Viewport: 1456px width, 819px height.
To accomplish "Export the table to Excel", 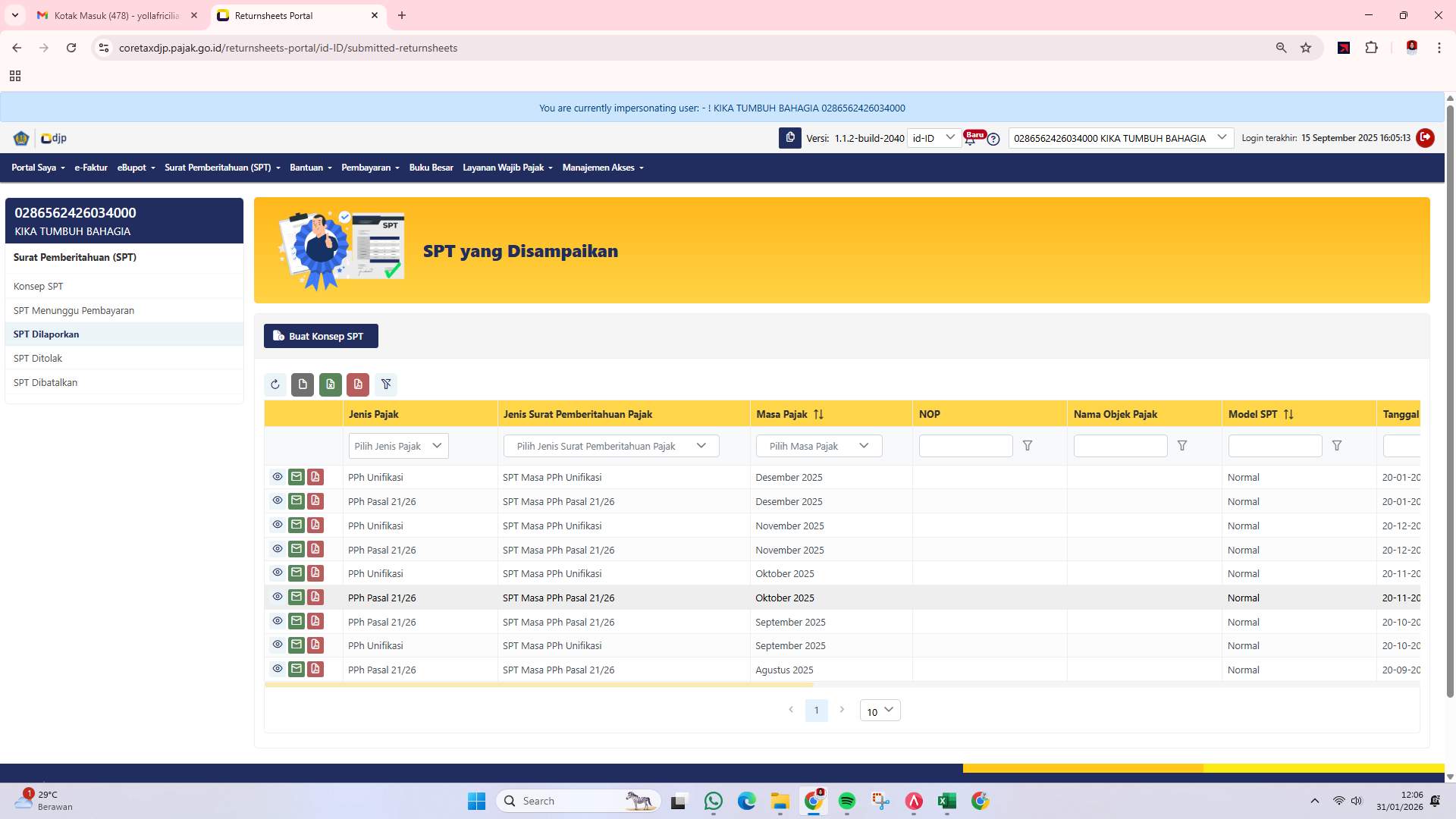I will click(x=330, y=384).
